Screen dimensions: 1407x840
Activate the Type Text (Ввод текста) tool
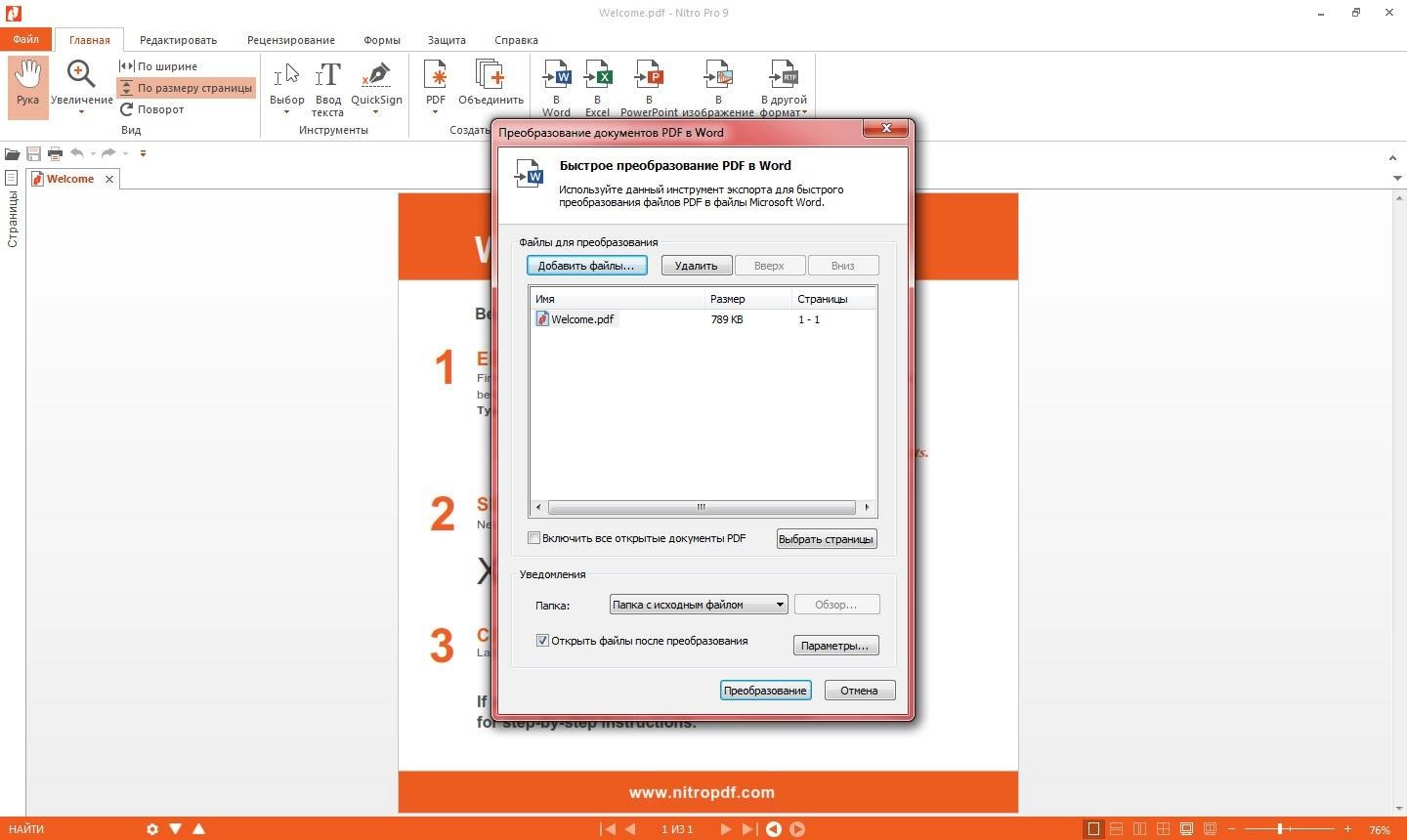coord(327,75)
